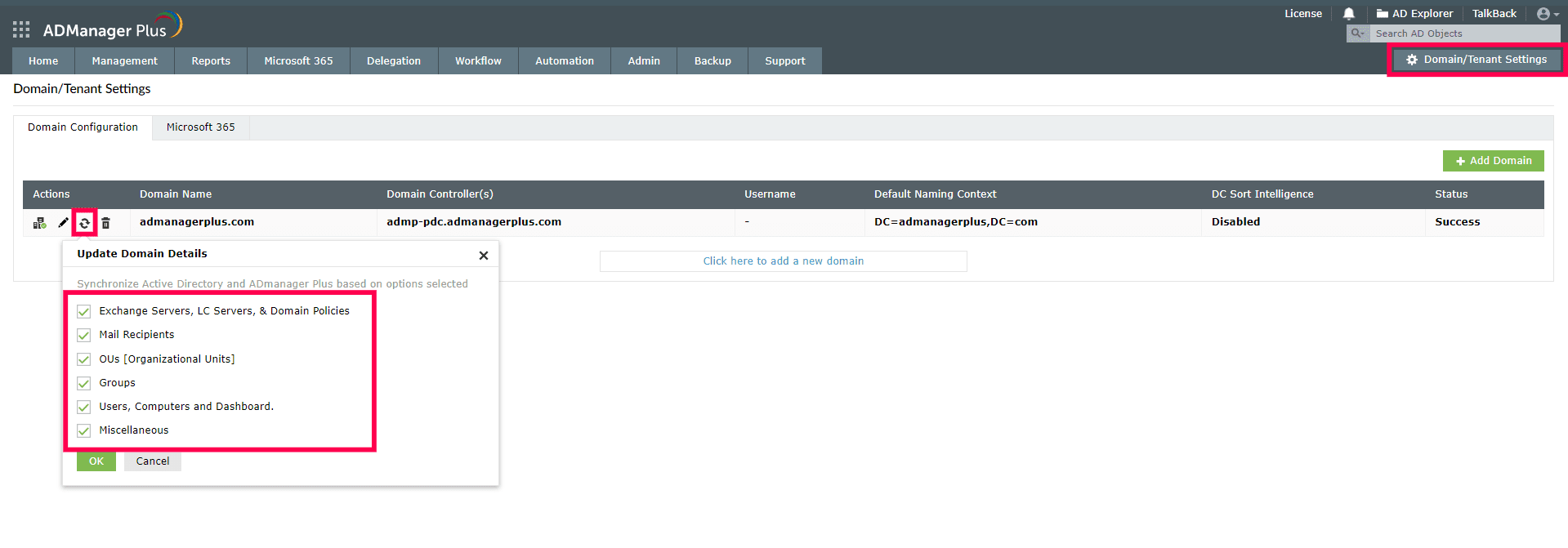Confirm with the OK button
The height and width of the screenshot is (548, 1568).
point(96,461)
